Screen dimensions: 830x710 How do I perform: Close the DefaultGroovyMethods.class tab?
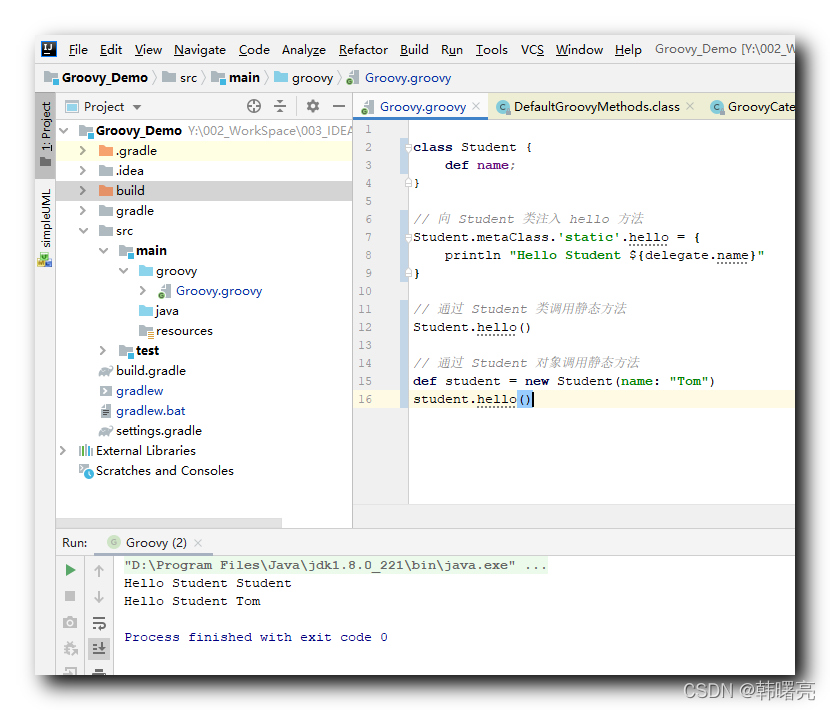(x=690, y=106)
